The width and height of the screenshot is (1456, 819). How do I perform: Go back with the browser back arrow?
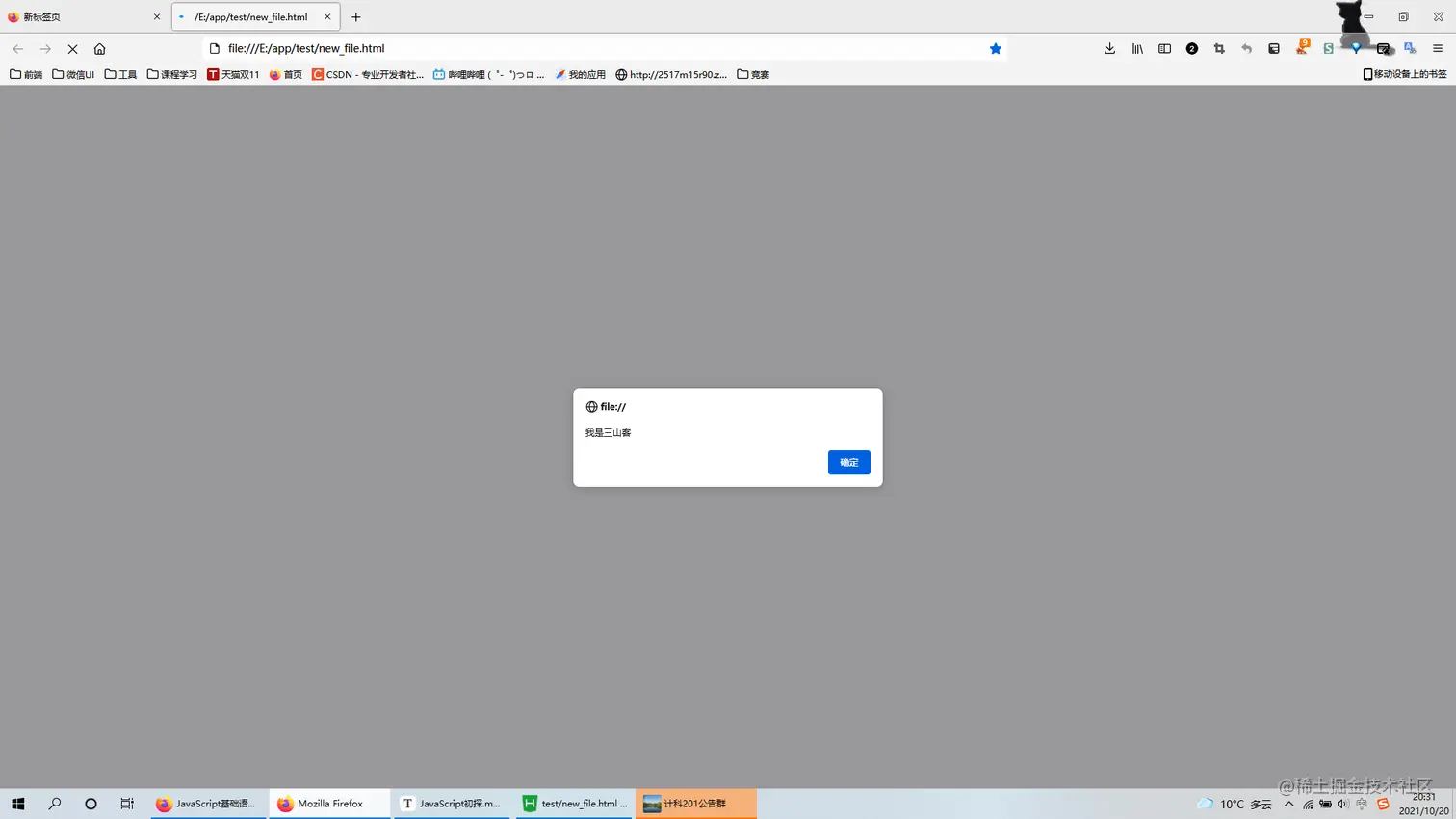tap(17, 48)
